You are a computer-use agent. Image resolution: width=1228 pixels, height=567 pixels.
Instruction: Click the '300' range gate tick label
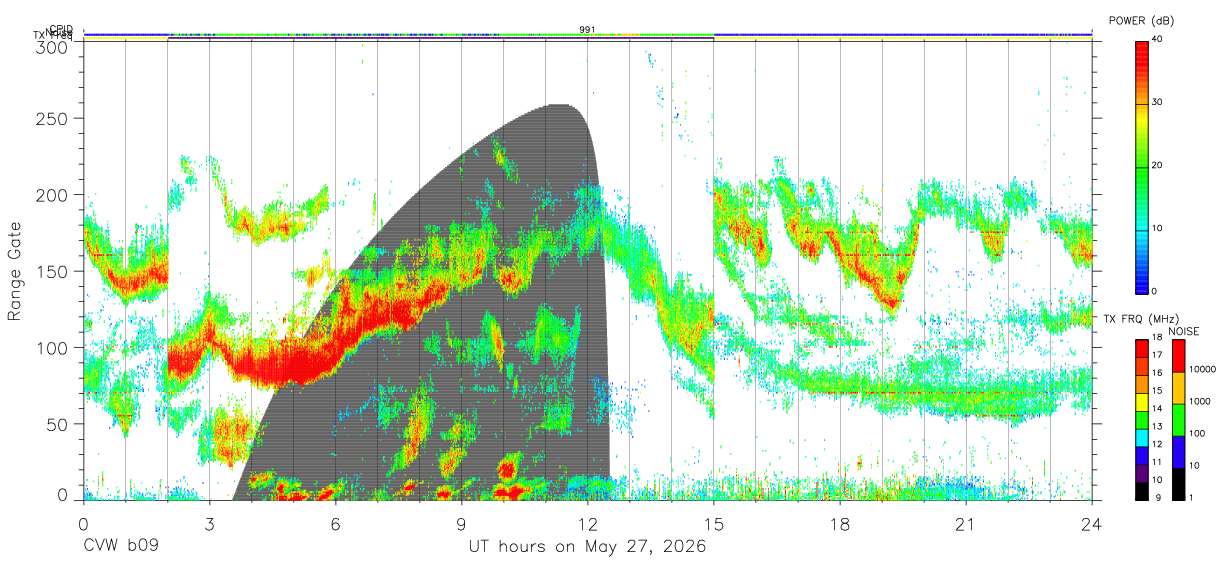click(x=53, y=47)
